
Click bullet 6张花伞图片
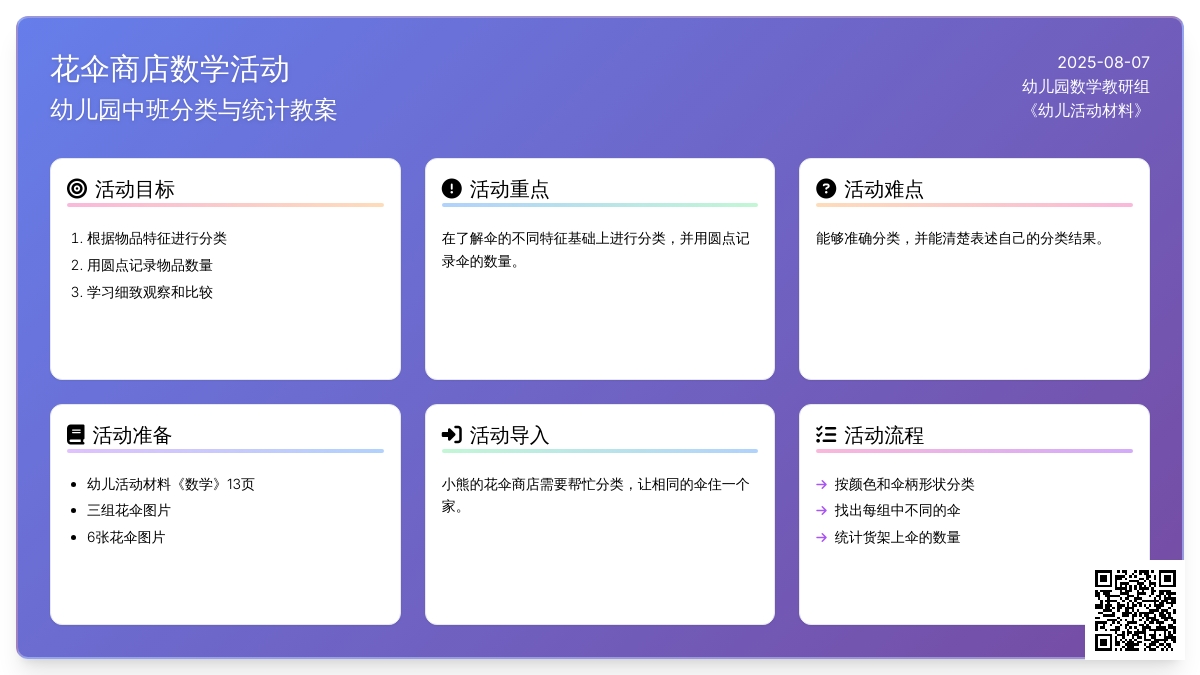pyautogui.click(x=126, y=537)
